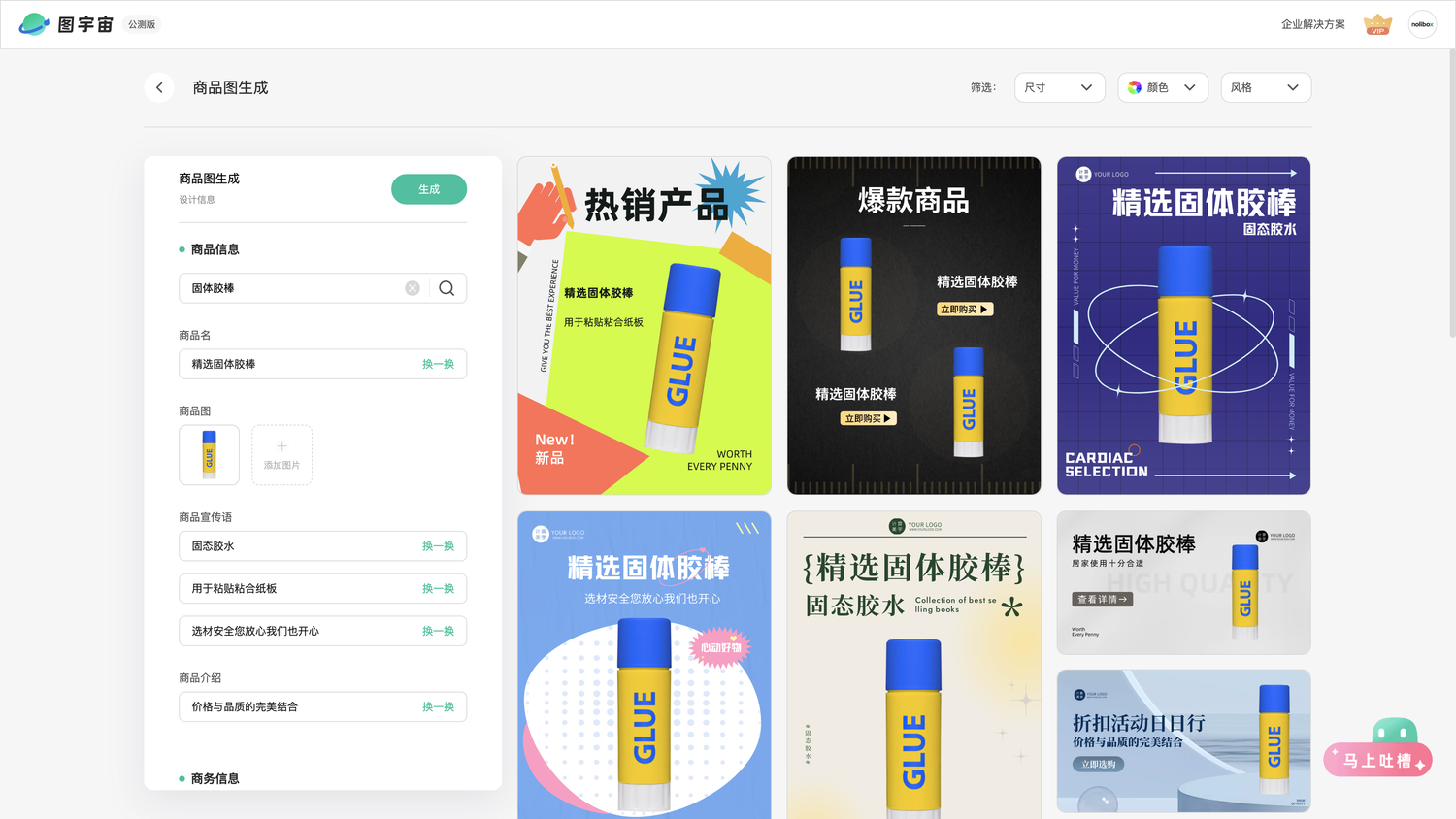Screen dimensions: 1456x819
Task: Click the 添加图片 plus tile
Action: click(x=281, y=454)
